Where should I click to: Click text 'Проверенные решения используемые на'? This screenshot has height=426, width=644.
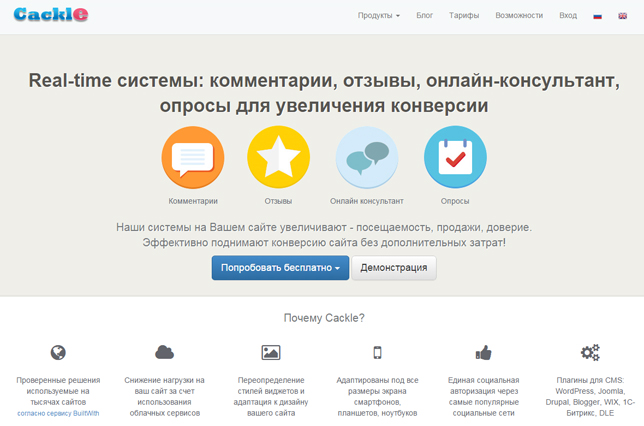pyautogui.click(x=58, y=386)
